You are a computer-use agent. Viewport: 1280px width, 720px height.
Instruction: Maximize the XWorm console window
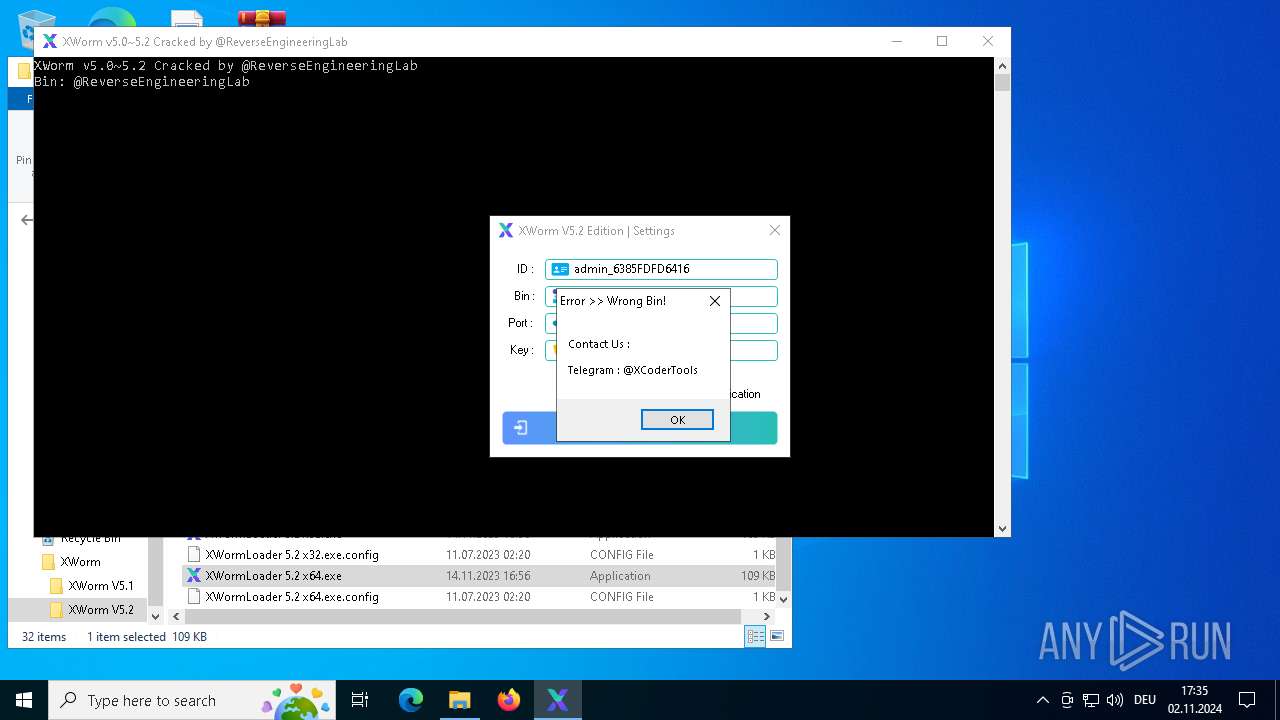942,41
